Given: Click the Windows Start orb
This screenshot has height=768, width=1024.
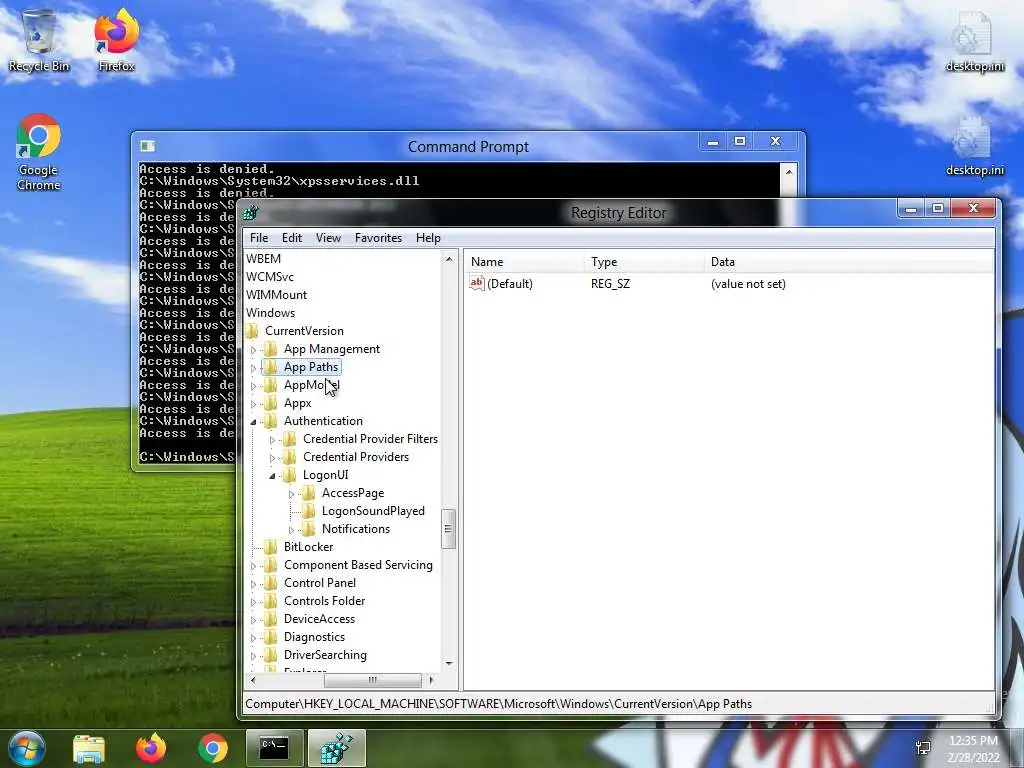Looking at the screenshot, I should (26, 748).
